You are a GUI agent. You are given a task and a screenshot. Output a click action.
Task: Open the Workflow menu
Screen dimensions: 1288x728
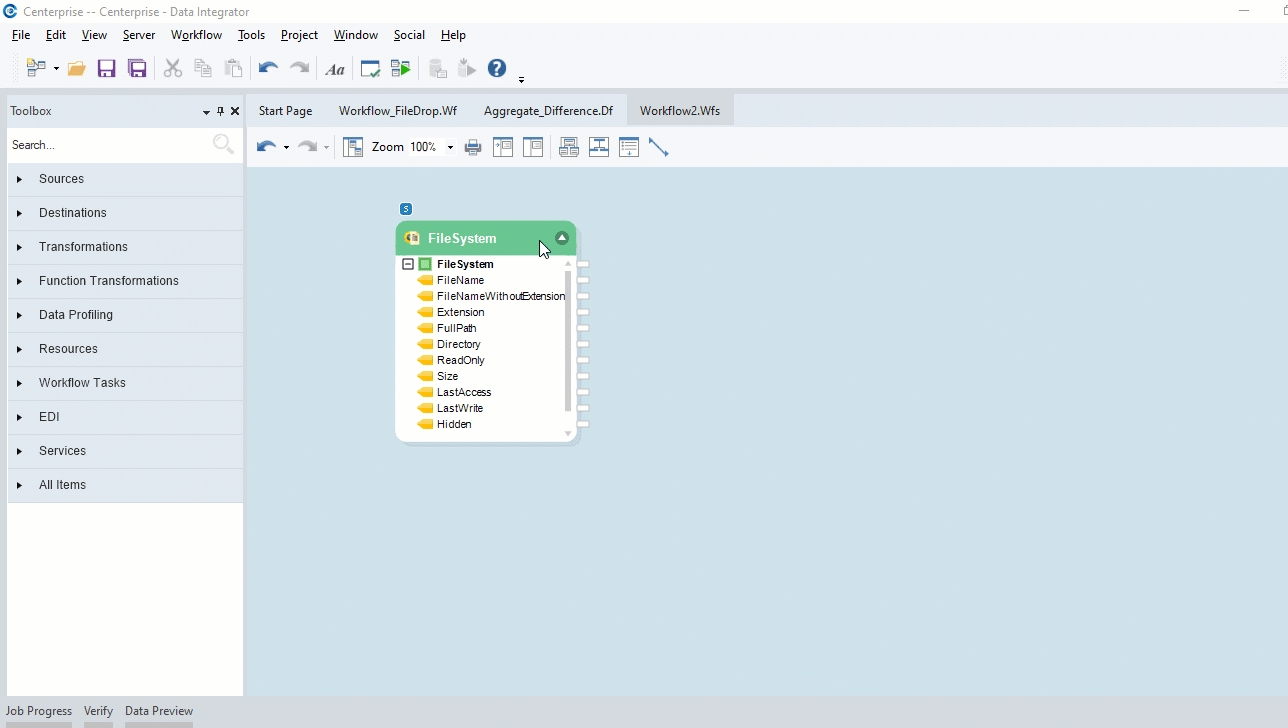pyautogui.click(x=196, y=35)
